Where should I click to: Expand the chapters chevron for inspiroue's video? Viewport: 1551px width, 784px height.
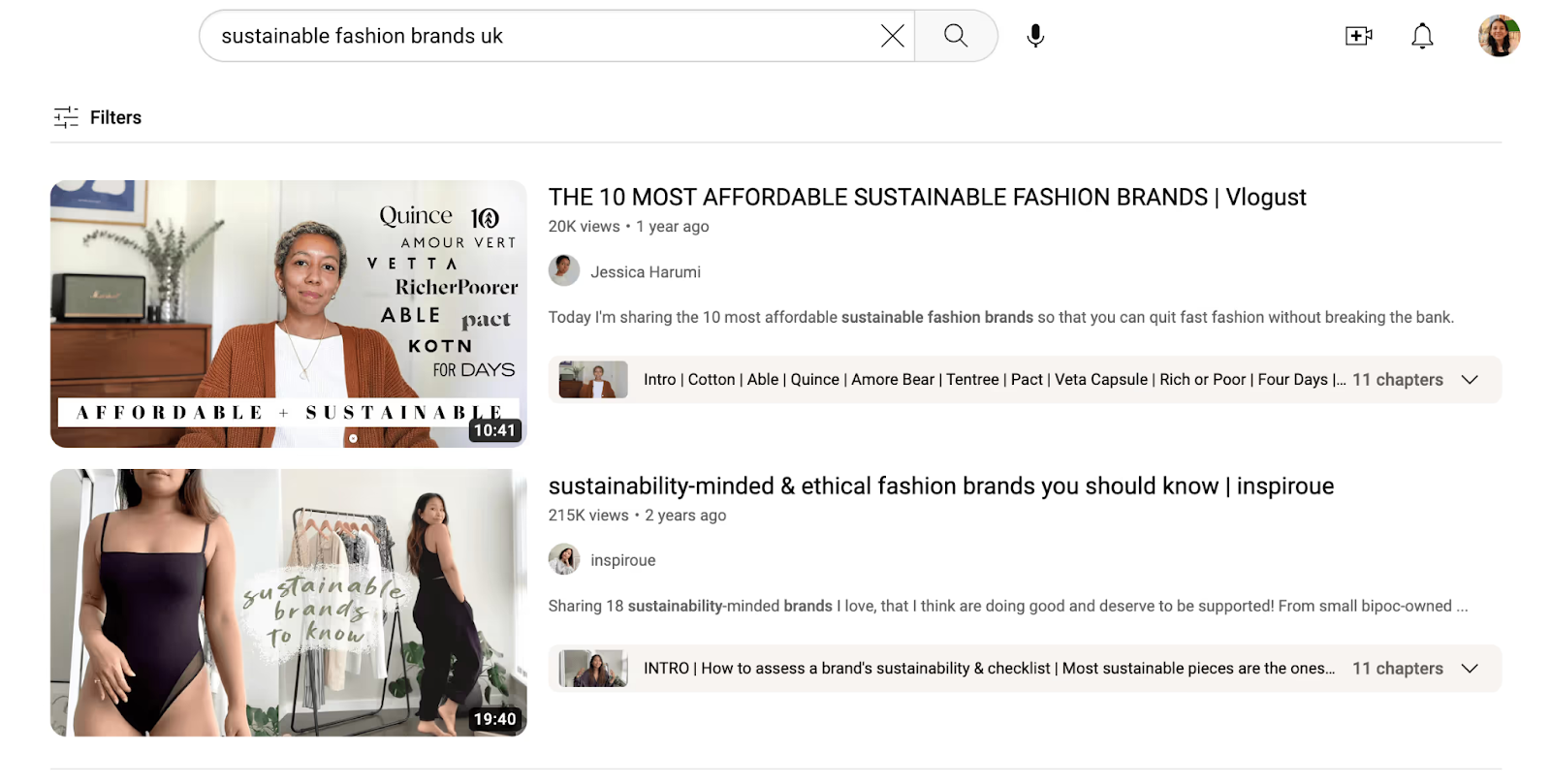point(1470,669)
